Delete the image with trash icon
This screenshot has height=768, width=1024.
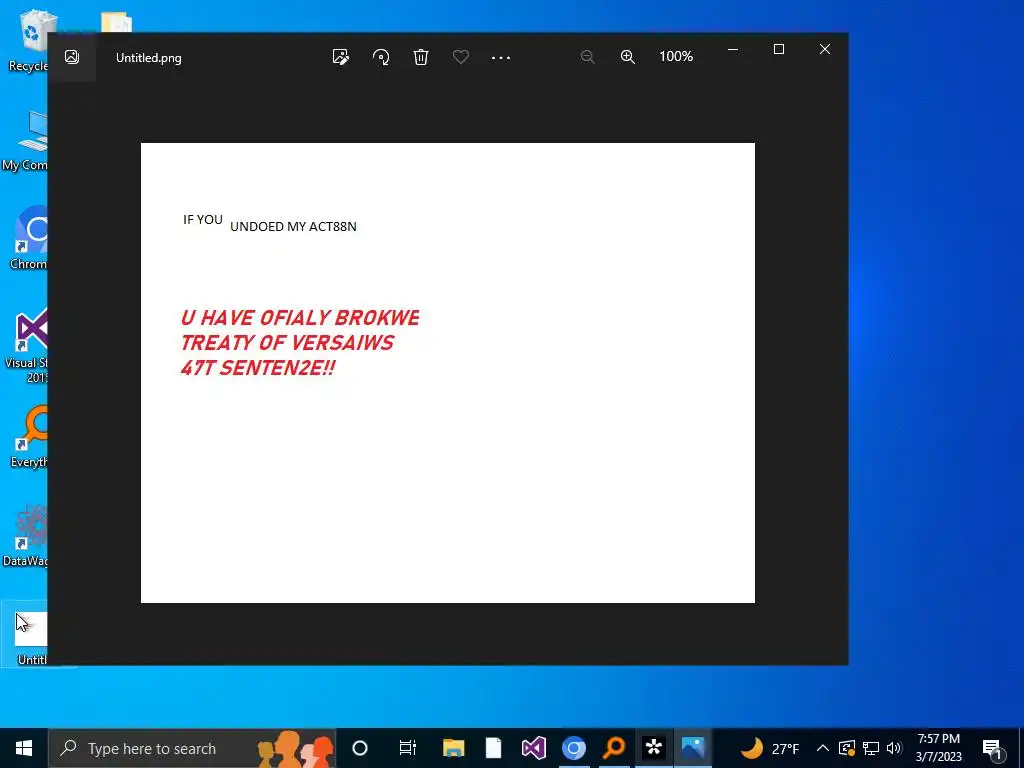click(x=421, y=57)
